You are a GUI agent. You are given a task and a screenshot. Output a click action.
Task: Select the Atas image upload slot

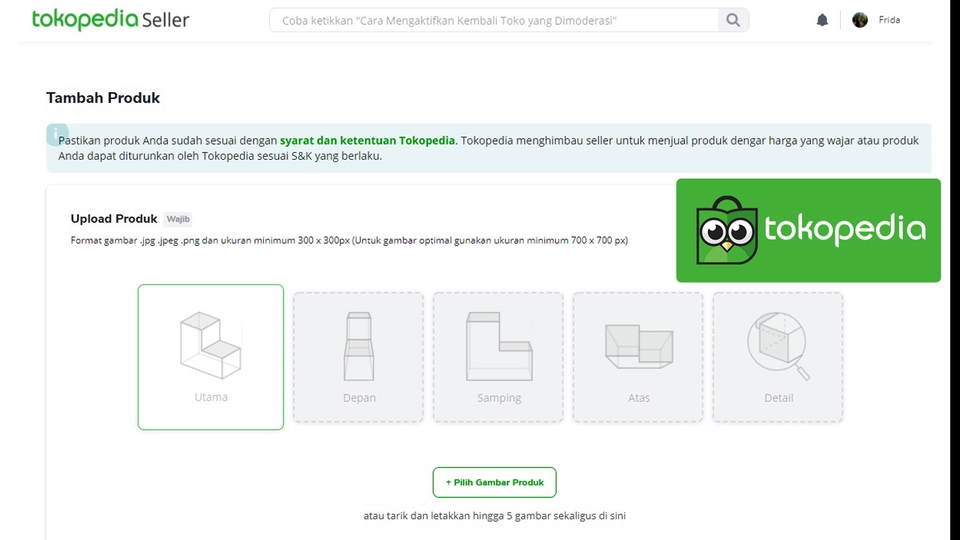click(x=638, y=358)
